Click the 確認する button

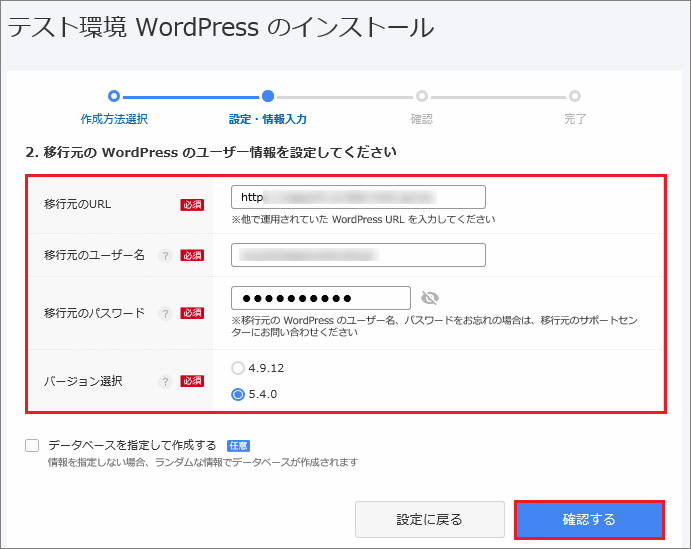point(589,519)
